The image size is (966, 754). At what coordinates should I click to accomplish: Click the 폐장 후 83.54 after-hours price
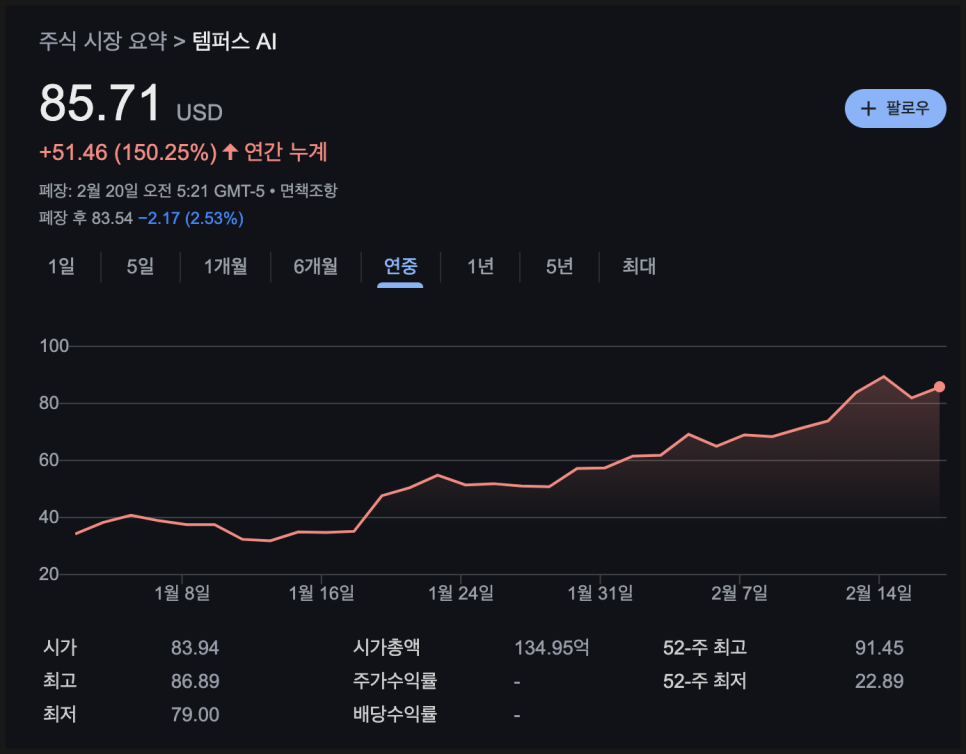coord(86,218)
